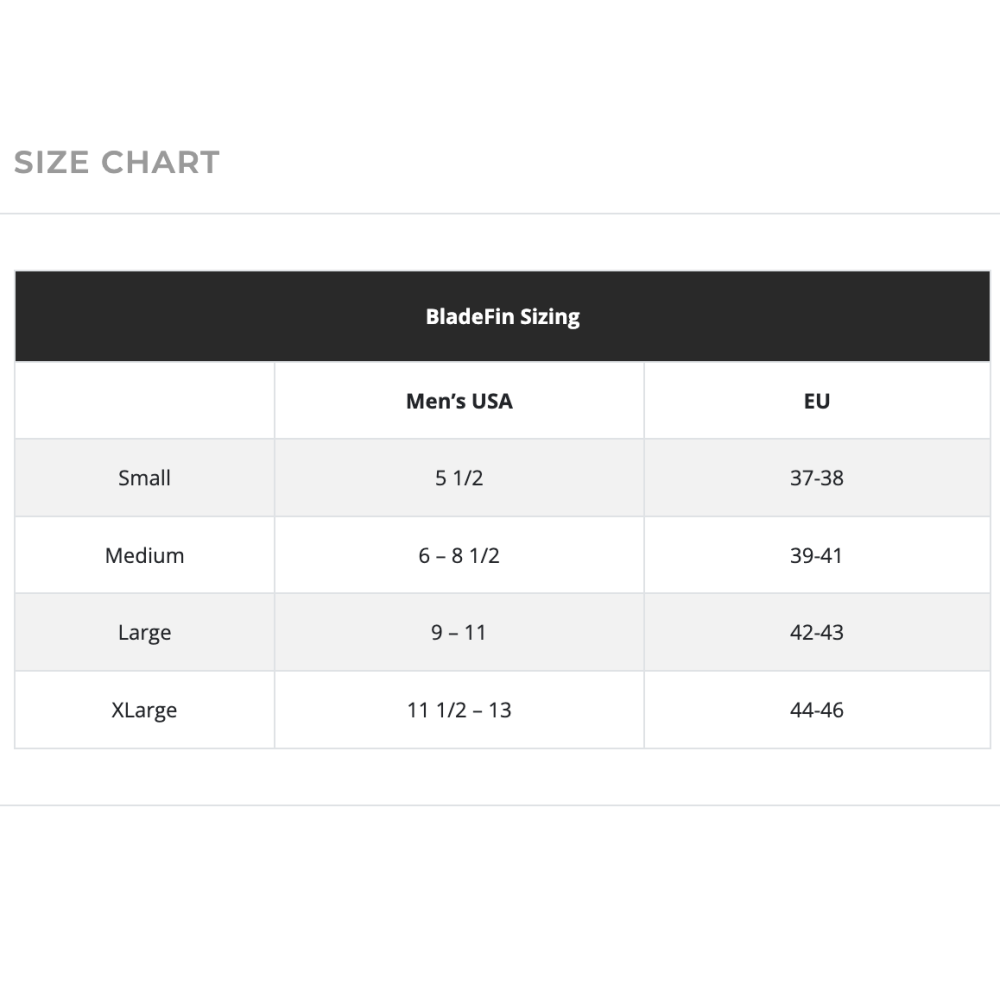1000x1000 pixels.
Task: Click the Large row label
Action: point(144,633)
